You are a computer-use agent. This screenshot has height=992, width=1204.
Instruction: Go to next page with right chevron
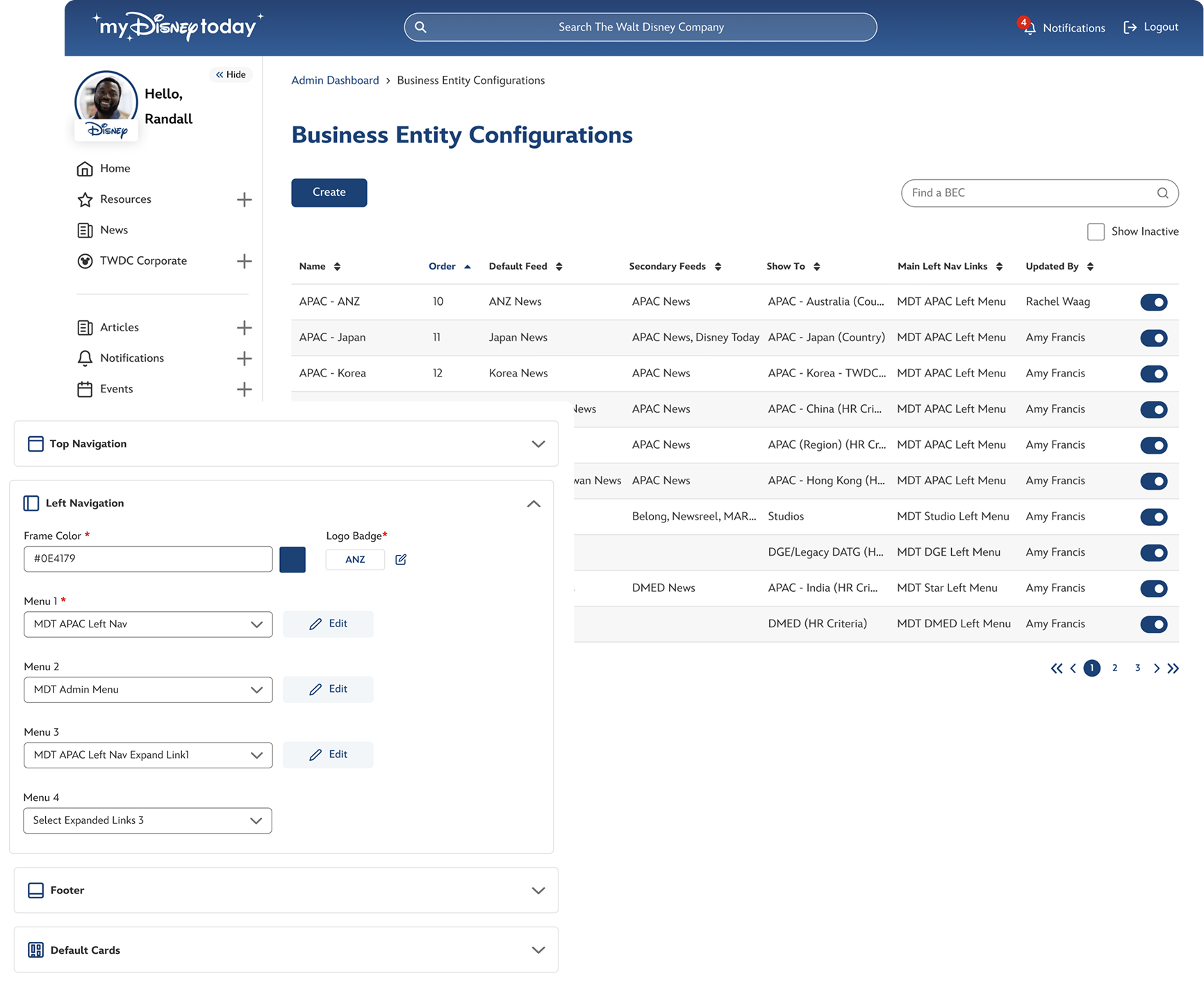(1156, 668)
